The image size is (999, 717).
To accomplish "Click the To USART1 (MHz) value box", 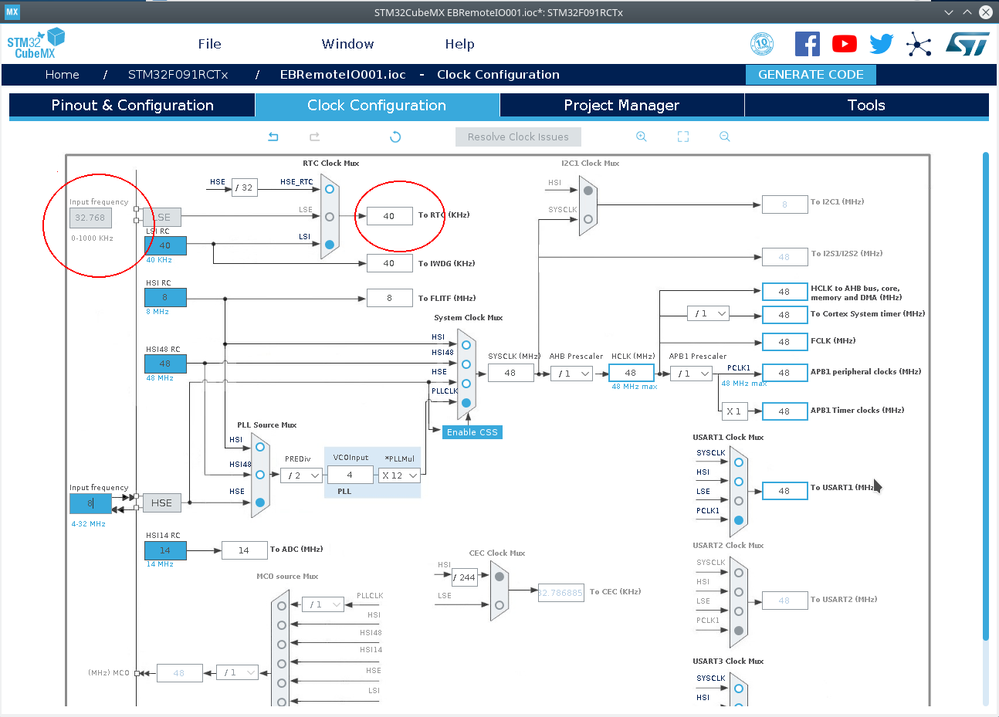I will 784,491.
